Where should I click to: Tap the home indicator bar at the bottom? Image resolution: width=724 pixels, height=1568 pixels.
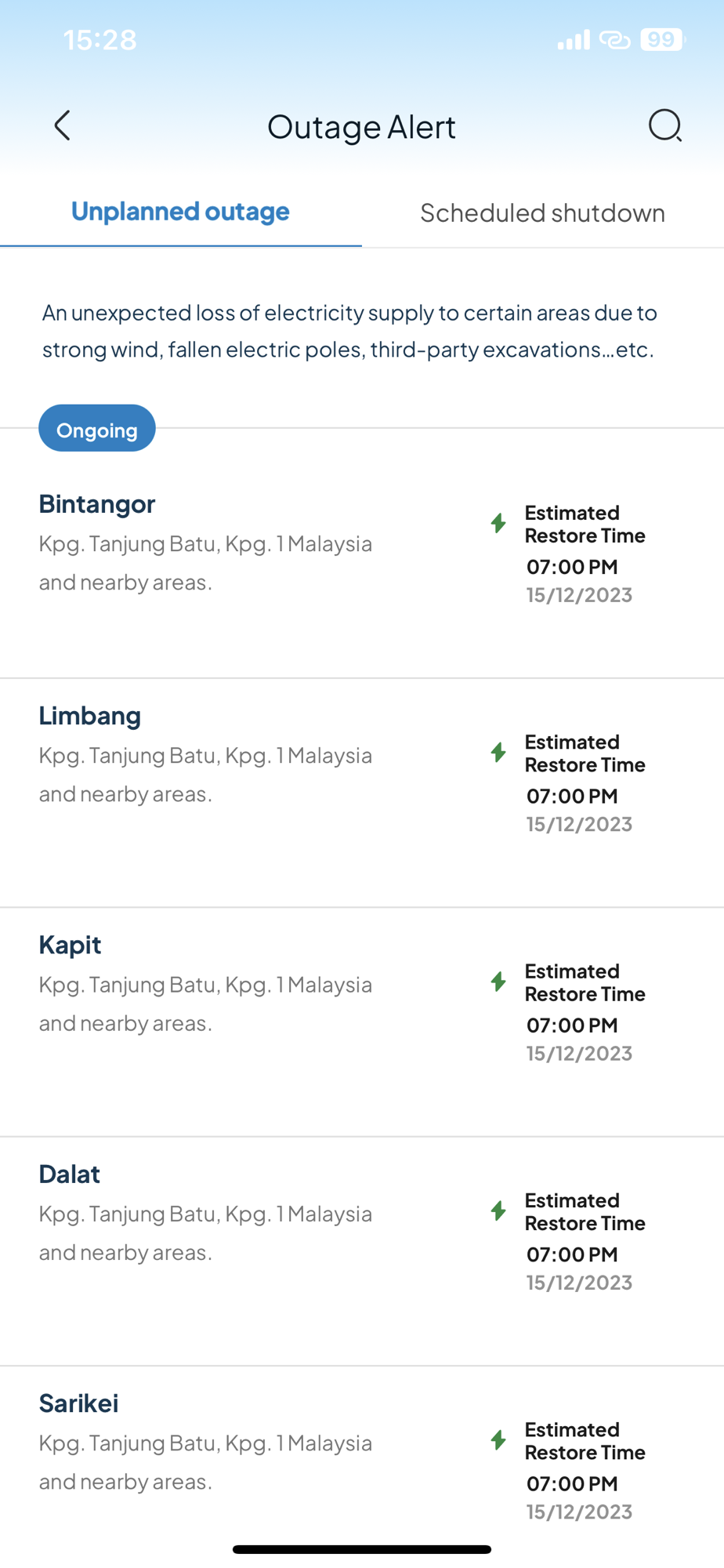tap(362, 1549)
